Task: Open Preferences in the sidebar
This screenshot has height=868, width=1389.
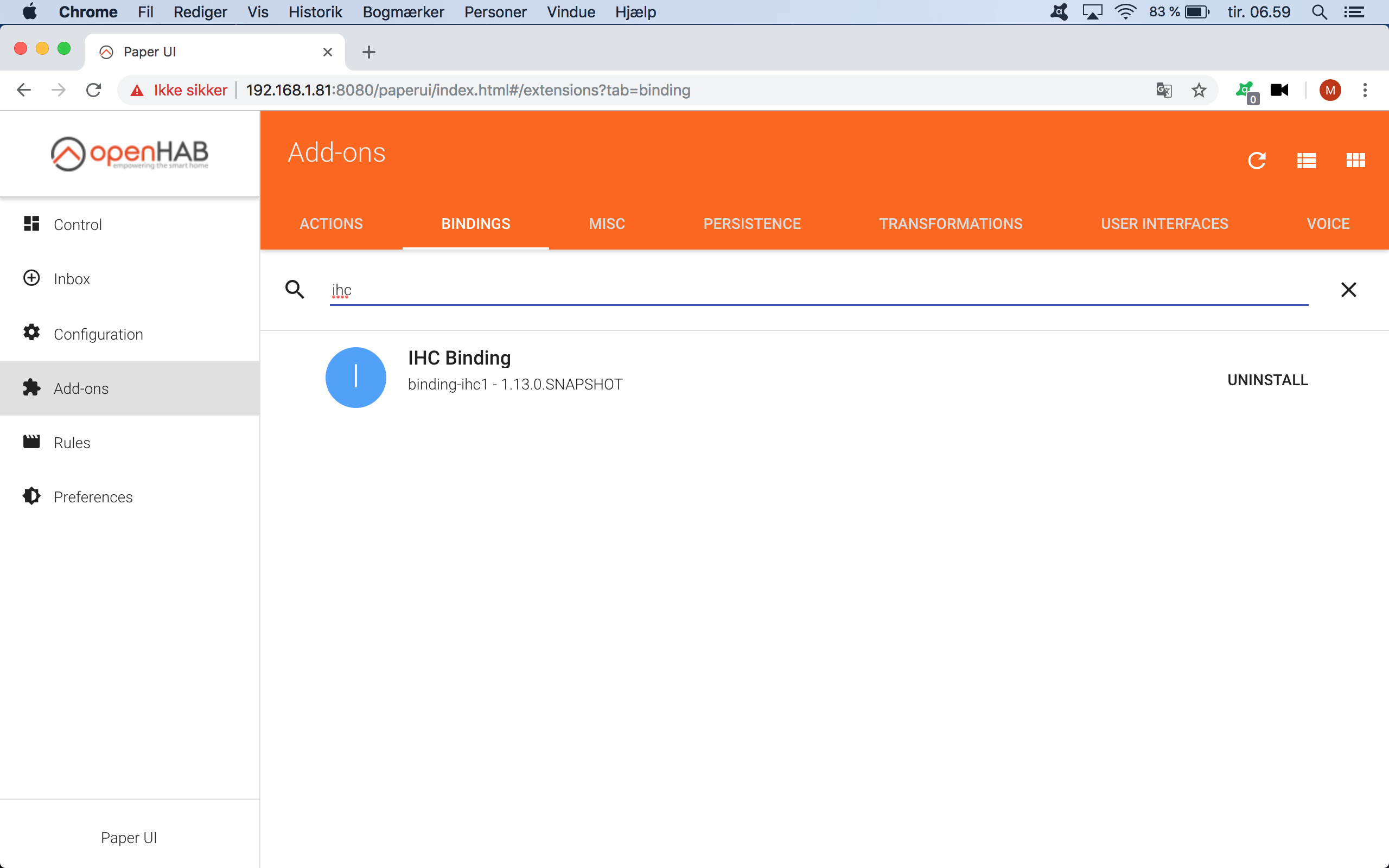Action: pos(130,497)
